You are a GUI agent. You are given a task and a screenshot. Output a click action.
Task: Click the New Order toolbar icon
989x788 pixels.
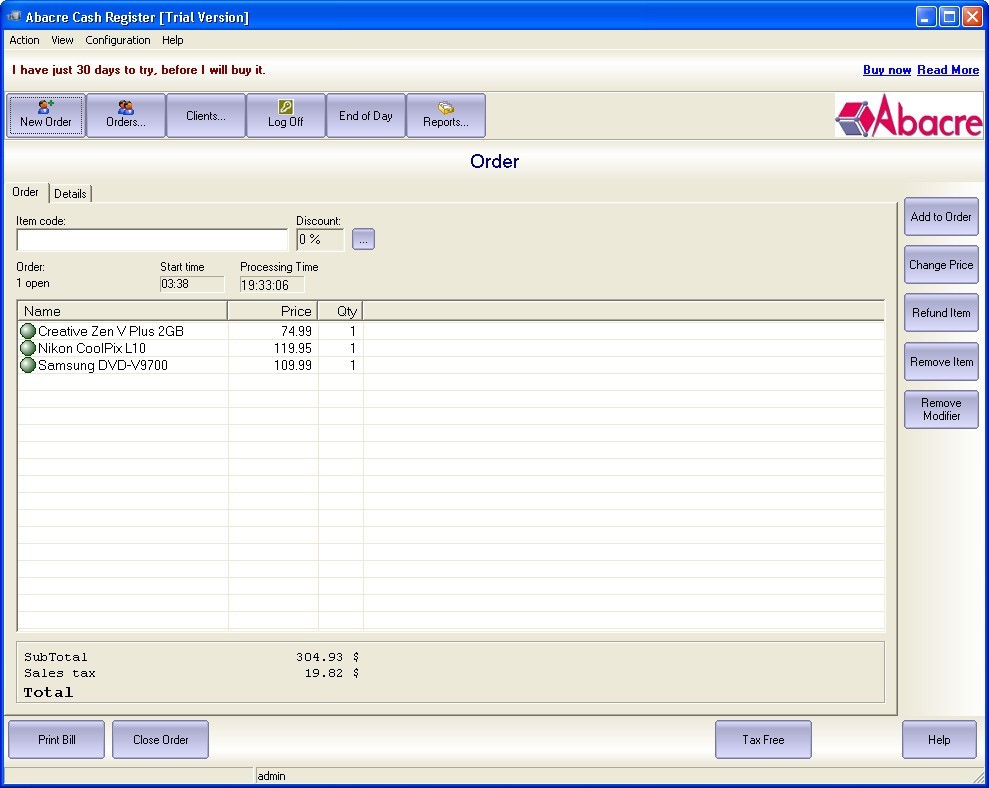point(45,115)
